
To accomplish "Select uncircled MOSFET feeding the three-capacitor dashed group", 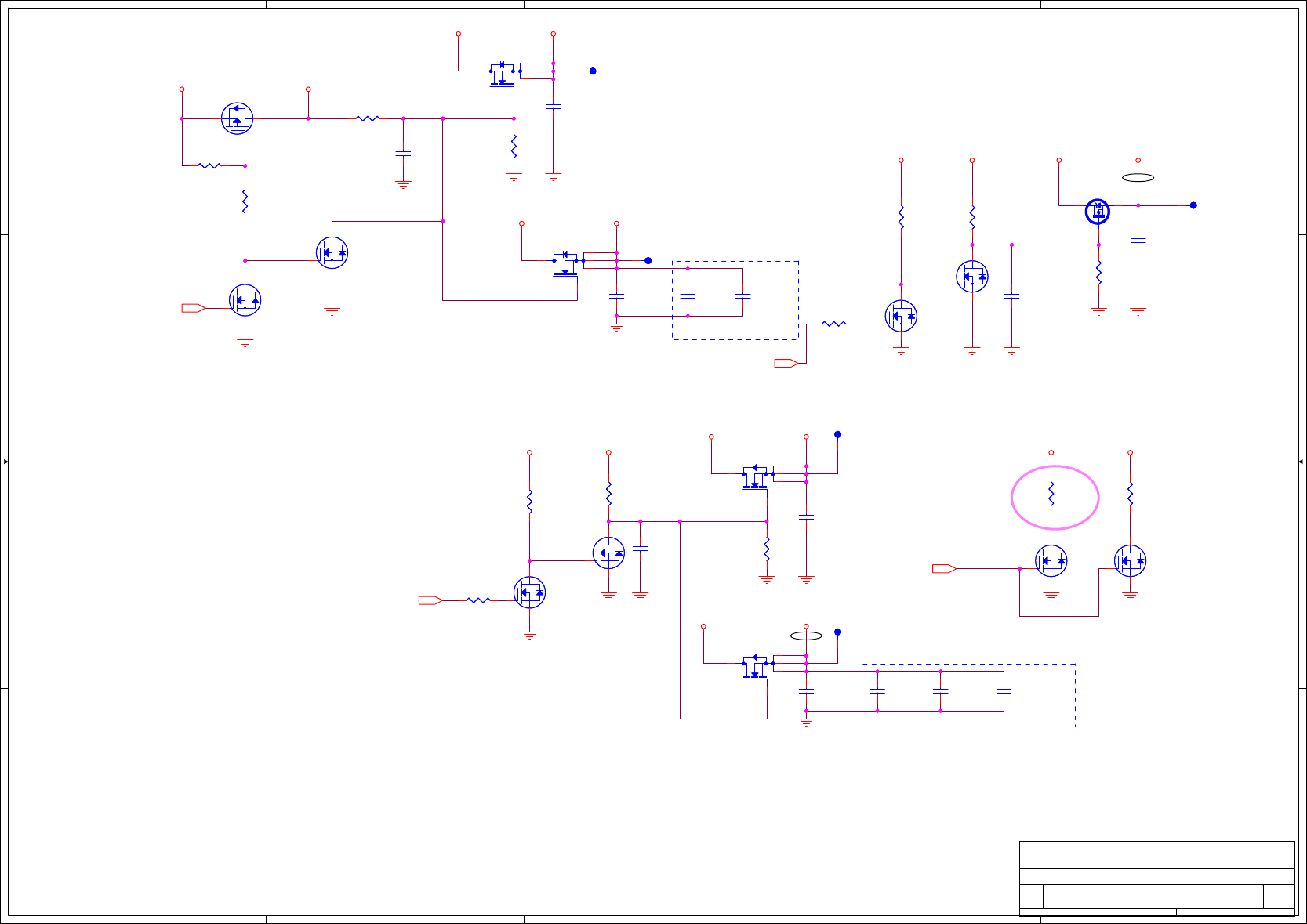I will pyautogui.click(x=755, y=665).
